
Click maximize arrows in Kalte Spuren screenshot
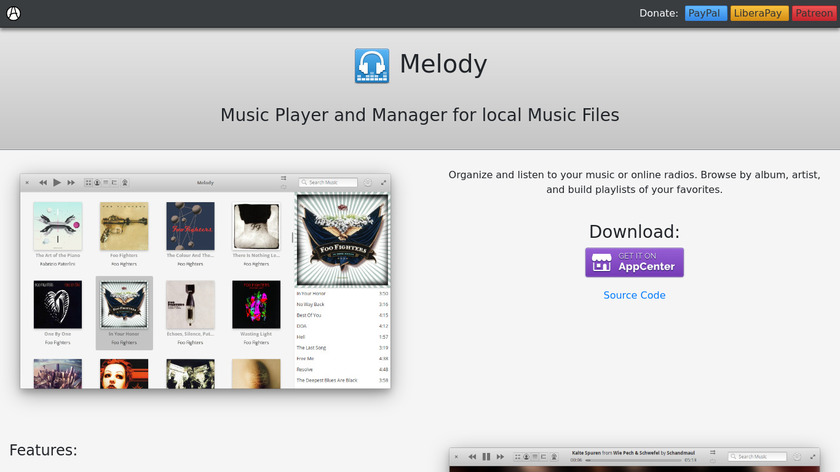point(813,457)
